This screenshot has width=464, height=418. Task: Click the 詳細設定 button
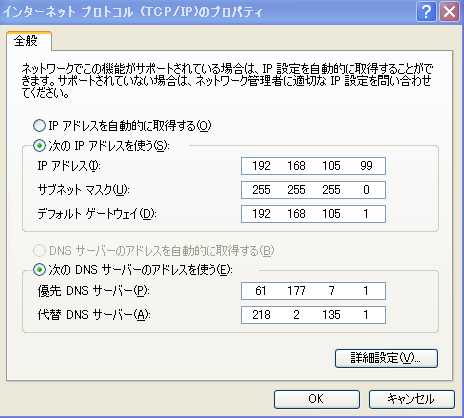tap(386, 358)
